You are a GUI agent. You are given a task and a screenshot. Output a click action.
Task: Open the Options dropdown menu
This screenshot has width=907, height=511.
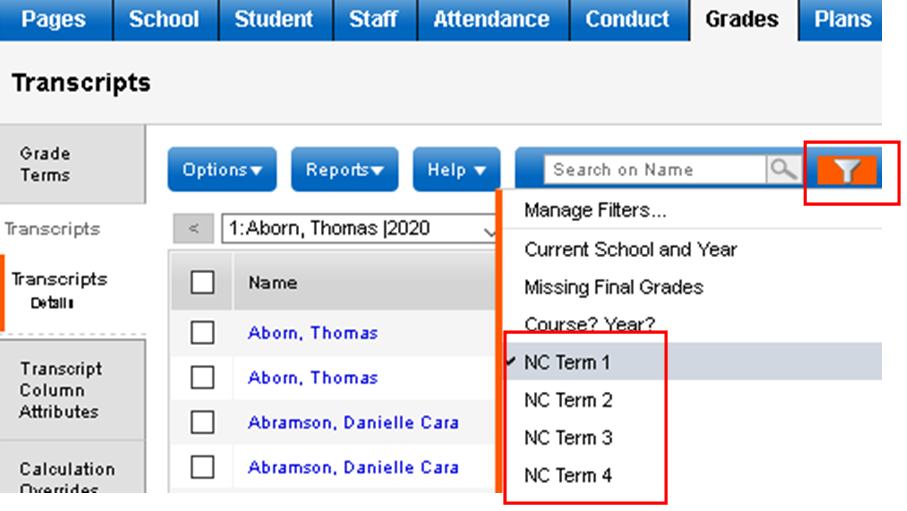pyautogui.click(x=222, y=170)
